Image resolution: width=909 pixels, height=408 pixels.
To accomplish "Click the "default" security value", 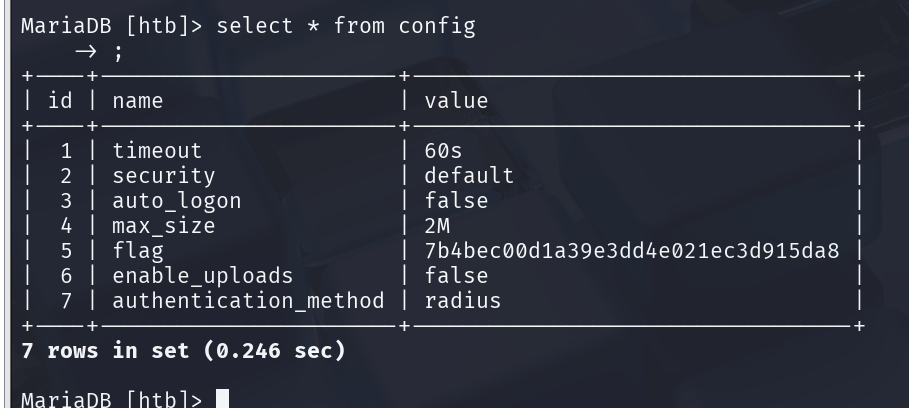I will coord(469,176).
